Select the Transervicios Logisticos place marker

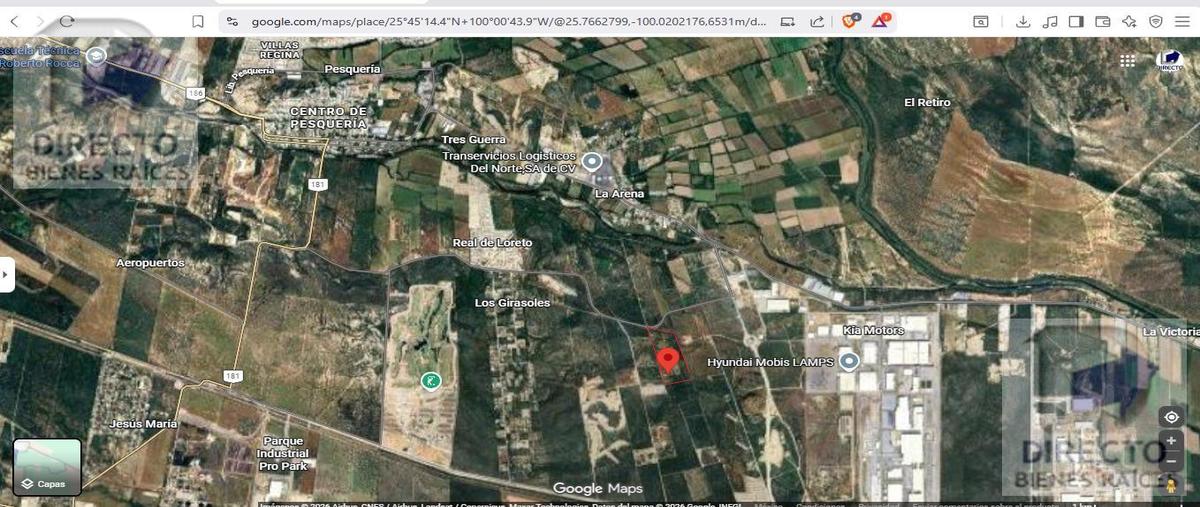[x=592, y=161]
